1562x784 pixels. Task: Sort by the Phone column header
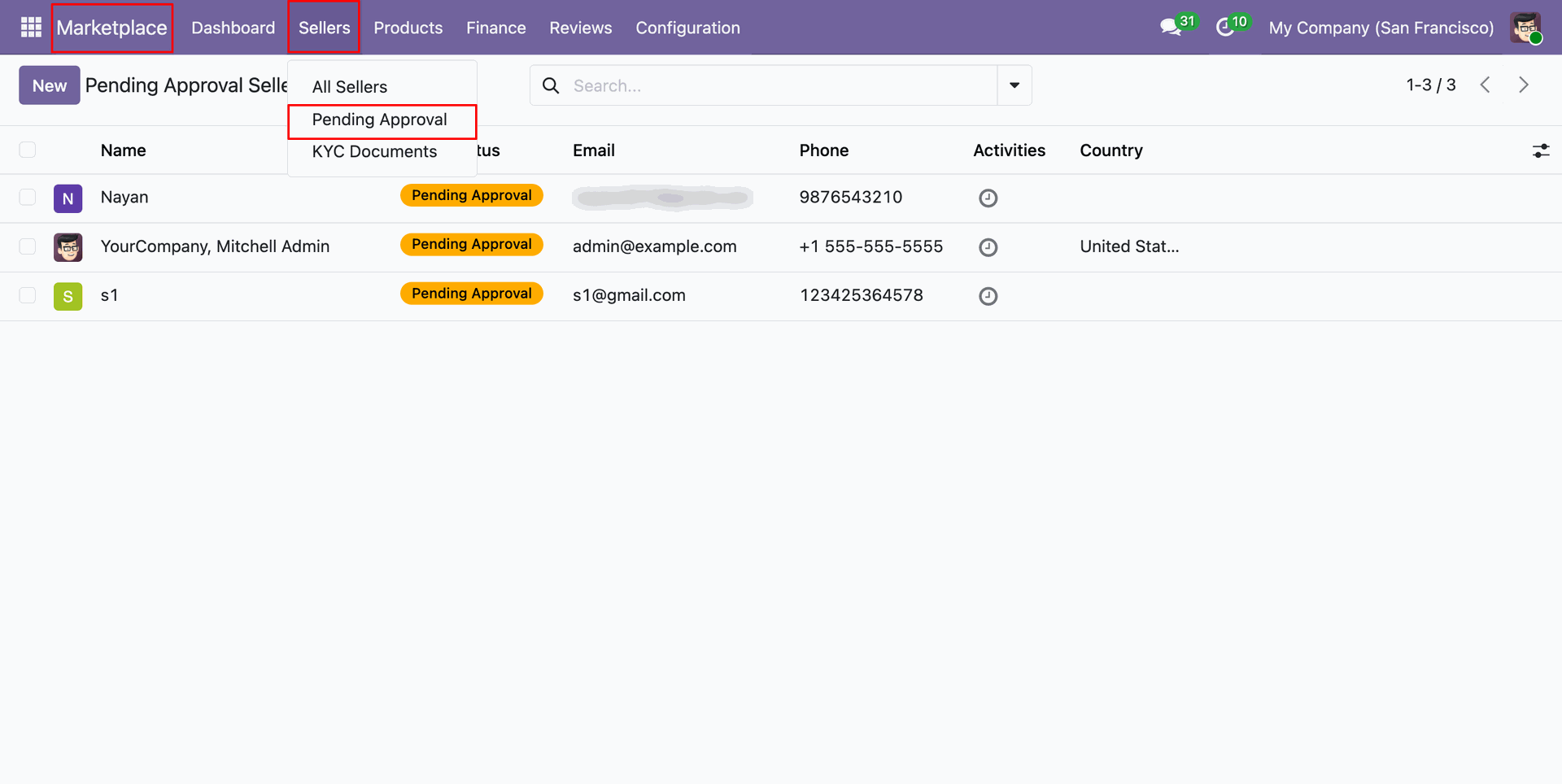pos(823,150)
